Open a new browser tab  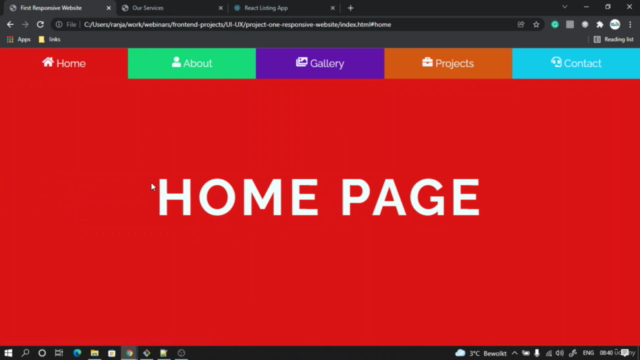pos(350,8)
